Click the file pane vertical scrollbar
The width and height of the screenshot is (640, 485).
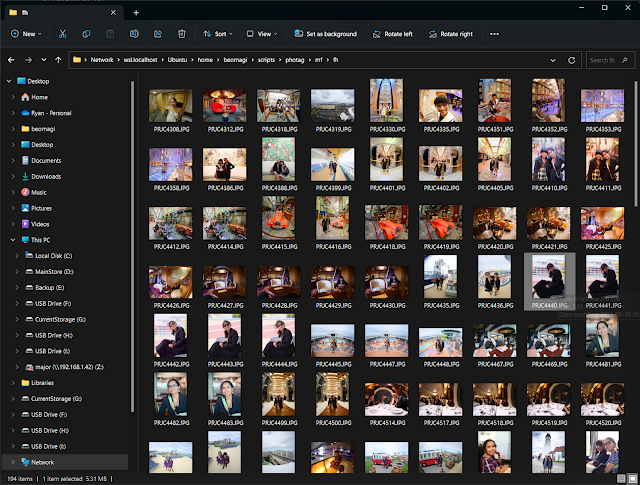pyautogui.click(x=636, y=143)
